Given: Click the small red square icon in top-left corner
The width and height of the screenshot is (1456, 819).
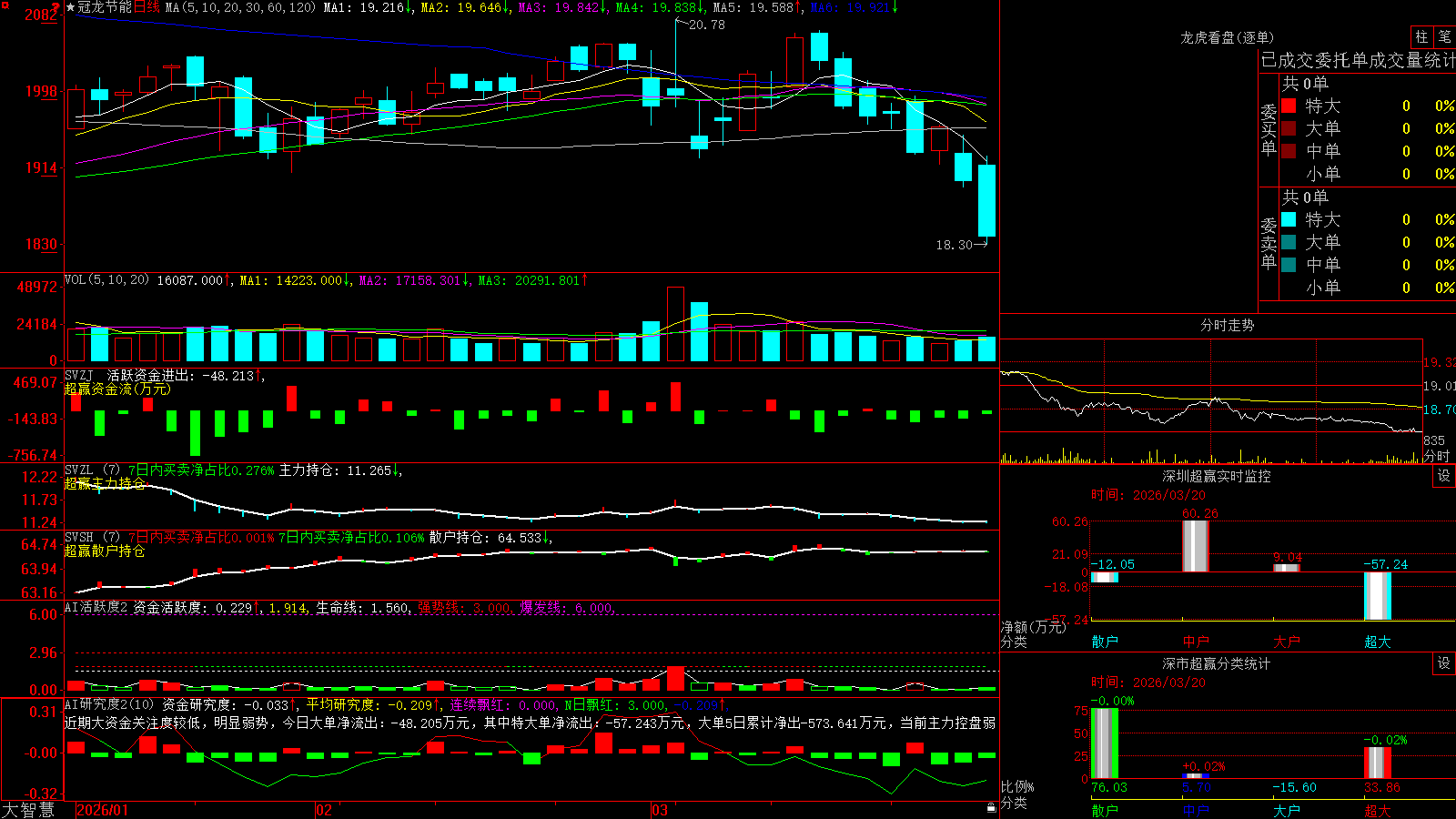Looking at the screenshot, I should point(5,5).
